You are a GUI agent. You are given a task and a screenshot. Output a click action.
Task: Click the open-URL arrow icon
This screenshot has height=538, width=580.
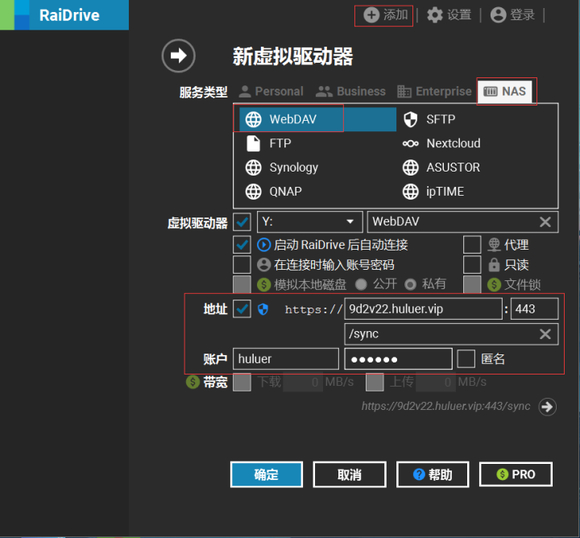pos(547,407)
